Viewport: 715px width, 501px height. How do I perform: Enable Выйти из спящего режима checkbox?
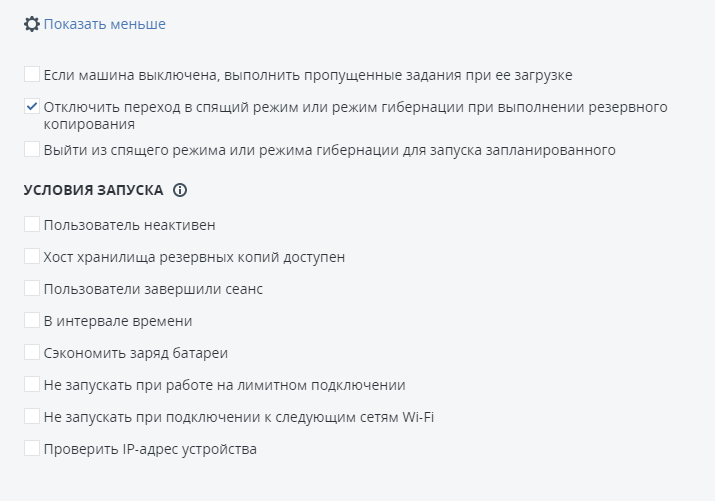click(x=32, y=150)
